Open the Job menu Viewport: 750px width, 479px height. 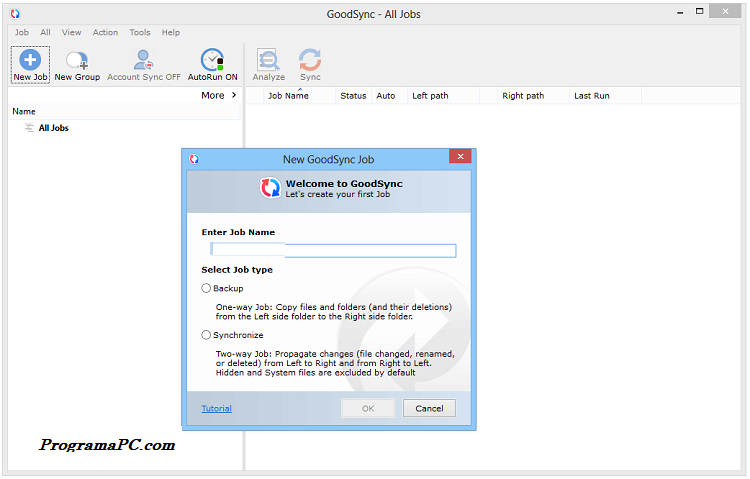21,32
